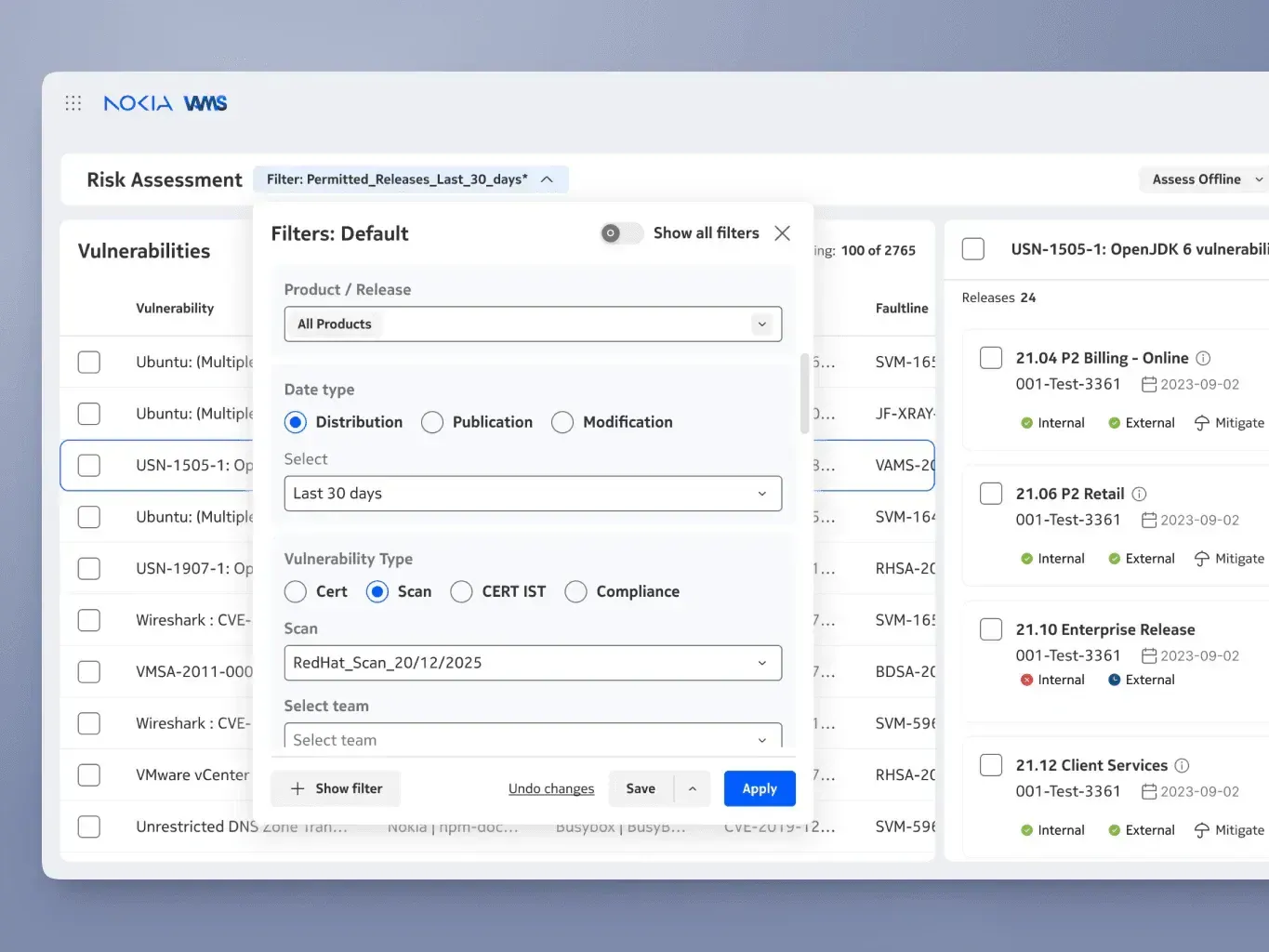The width and height of the screenshot is (1269, 952).
Task: Click Mitigate umbrella icon for 21.04 P2 Billing
Action: [1202, 423]
